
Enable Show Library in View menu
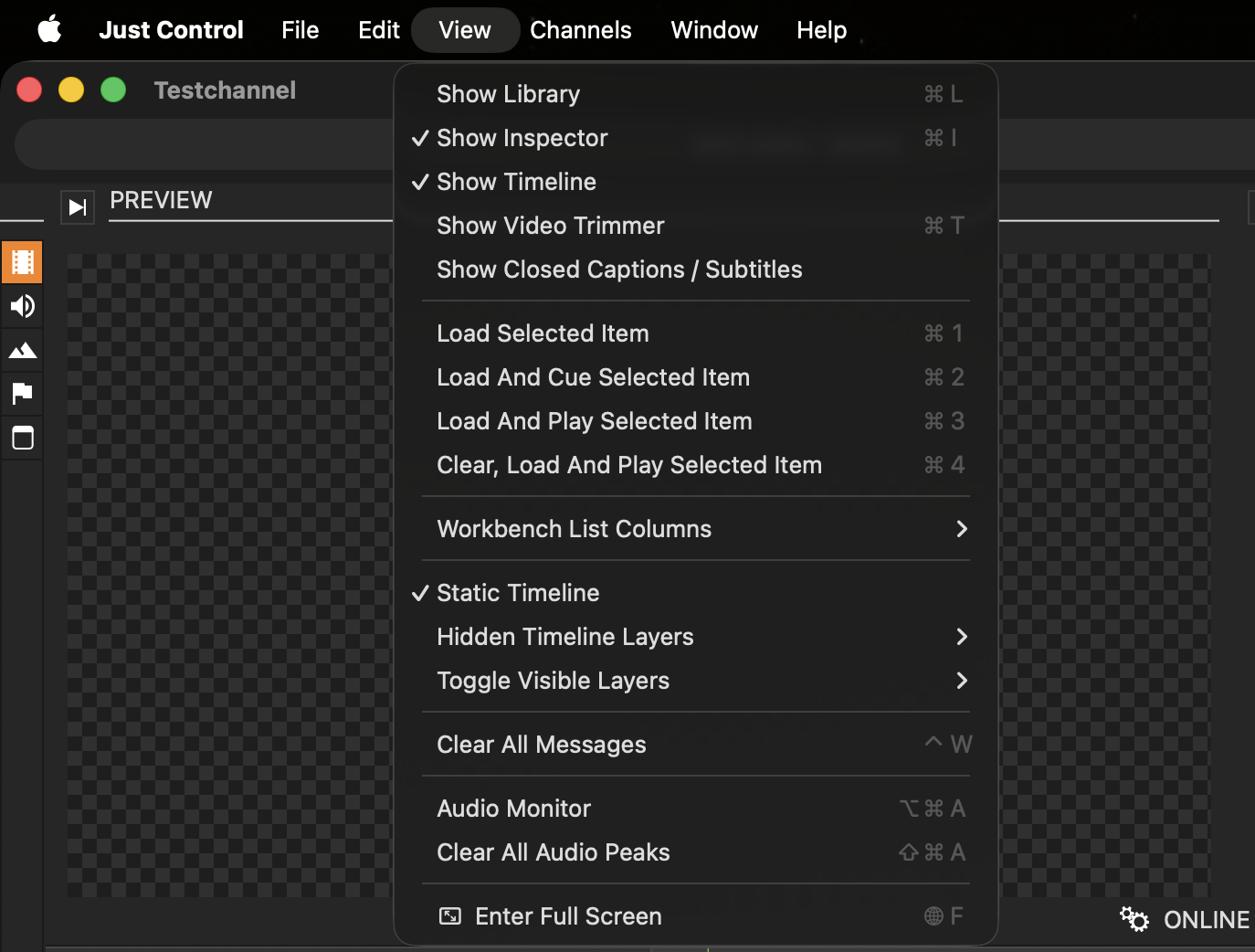pyautogui.click(x=696, y=94)
